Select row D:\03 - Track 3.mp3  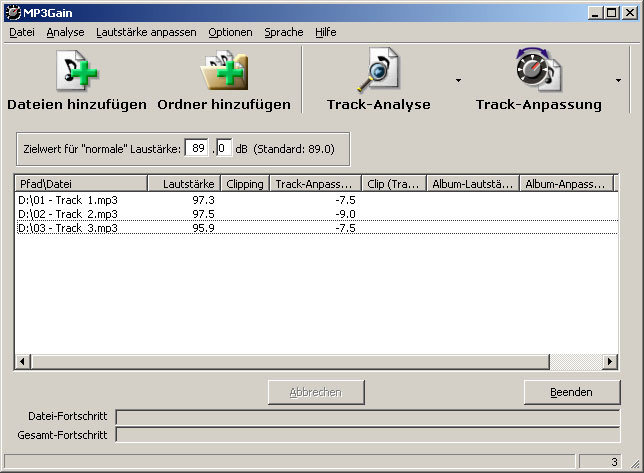(317, 228)
